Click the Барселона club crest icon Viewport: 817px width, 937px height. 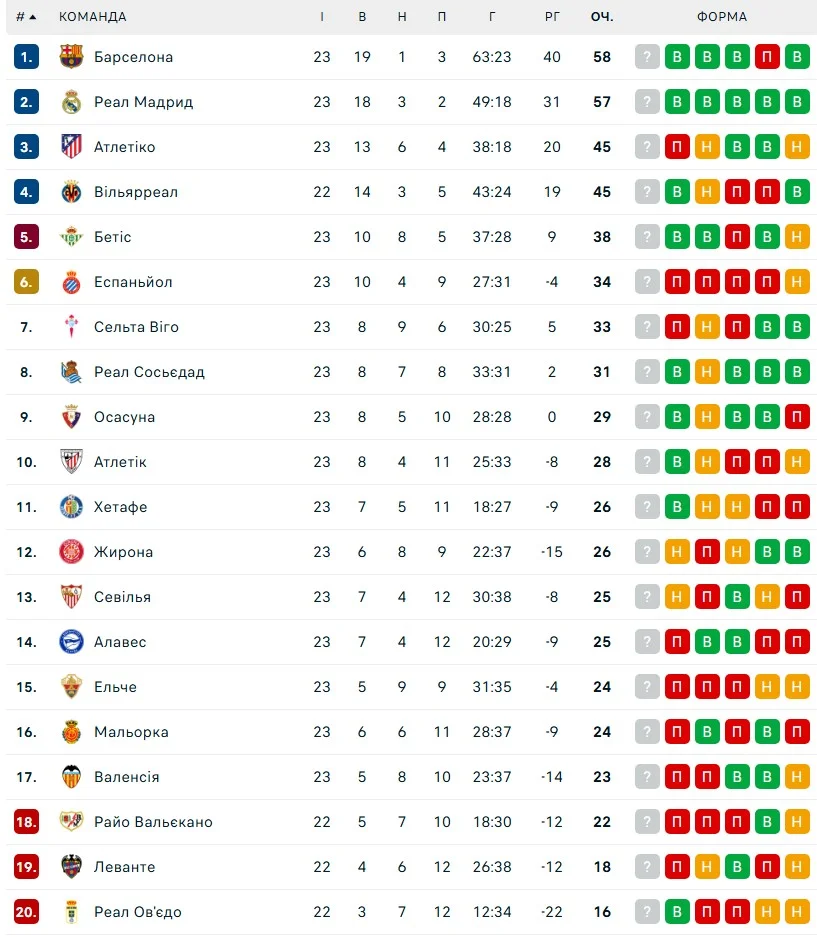71,57
